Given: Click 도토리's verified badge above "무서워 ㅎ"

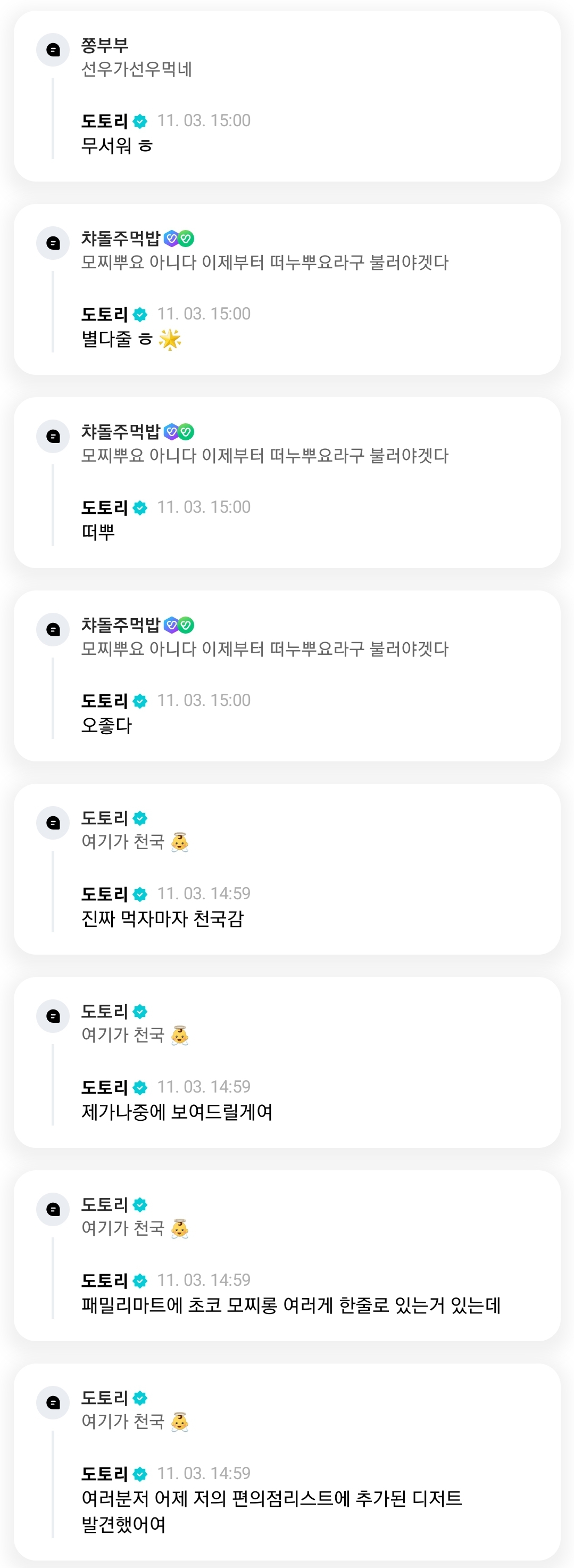Looking at the screenshot, I should point(140,121).
